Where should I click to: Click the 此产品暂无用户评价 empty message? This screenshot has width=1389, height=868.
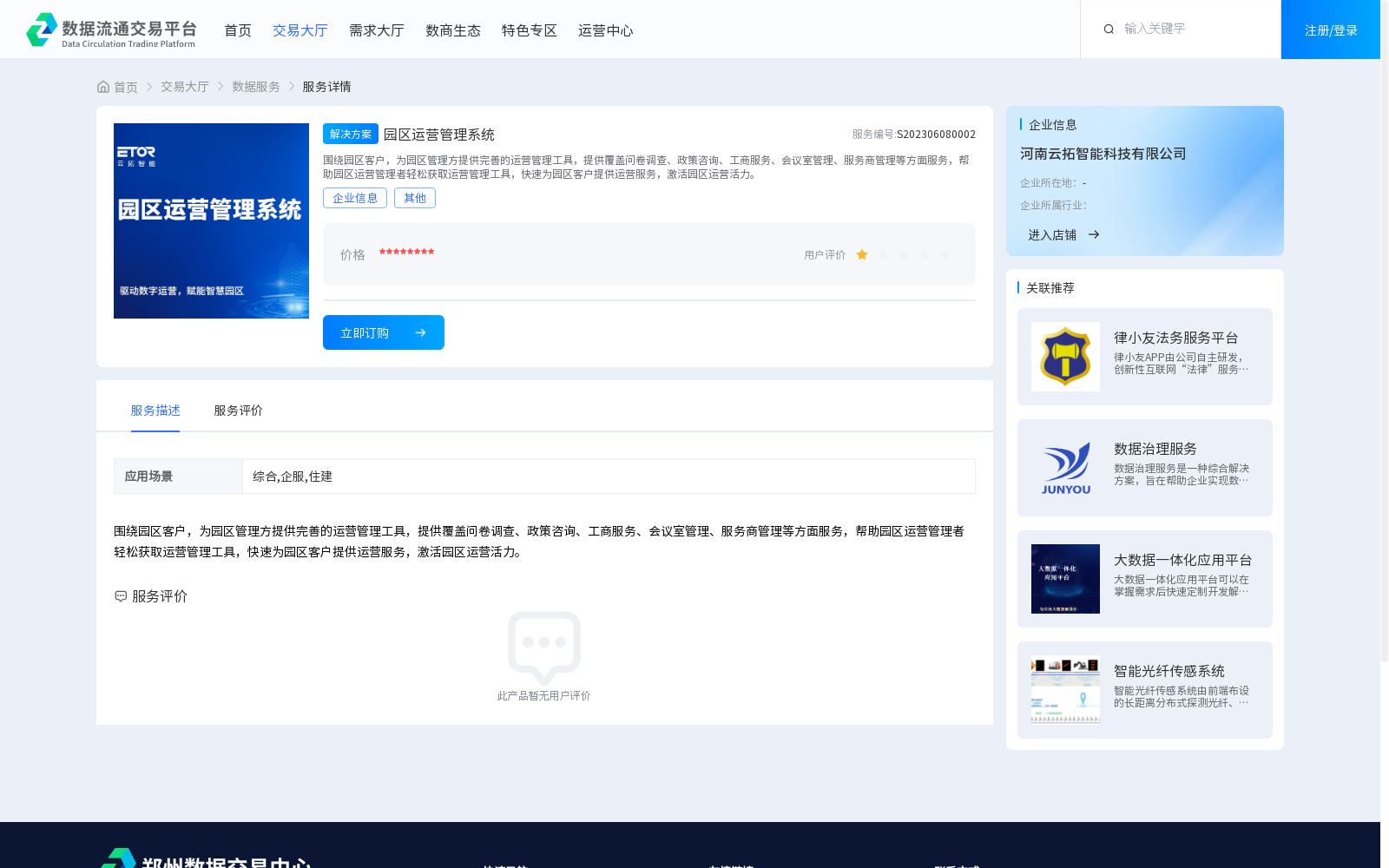point(543,696)
